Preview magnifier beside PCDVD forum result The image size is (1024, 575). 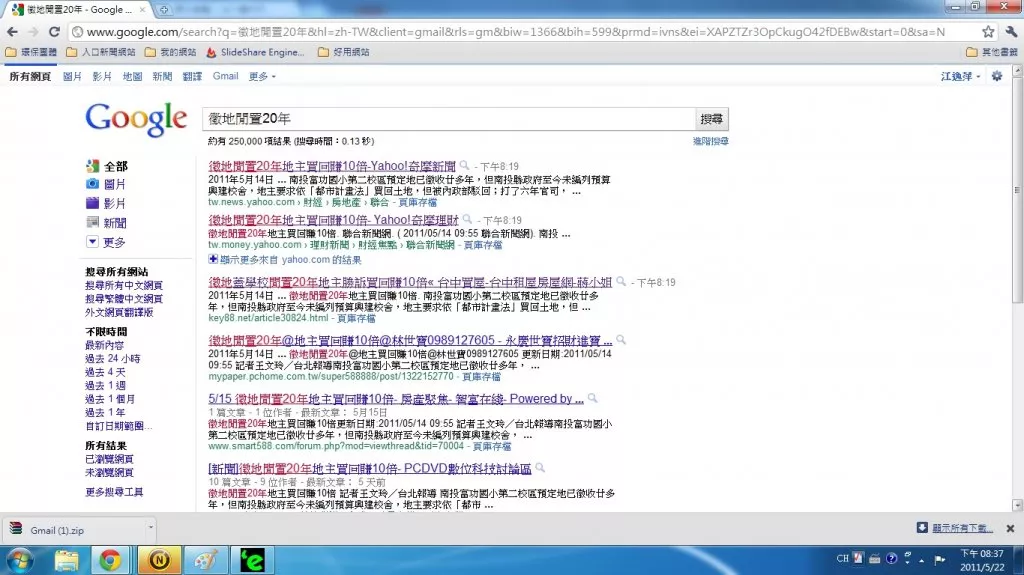(540, 468)
